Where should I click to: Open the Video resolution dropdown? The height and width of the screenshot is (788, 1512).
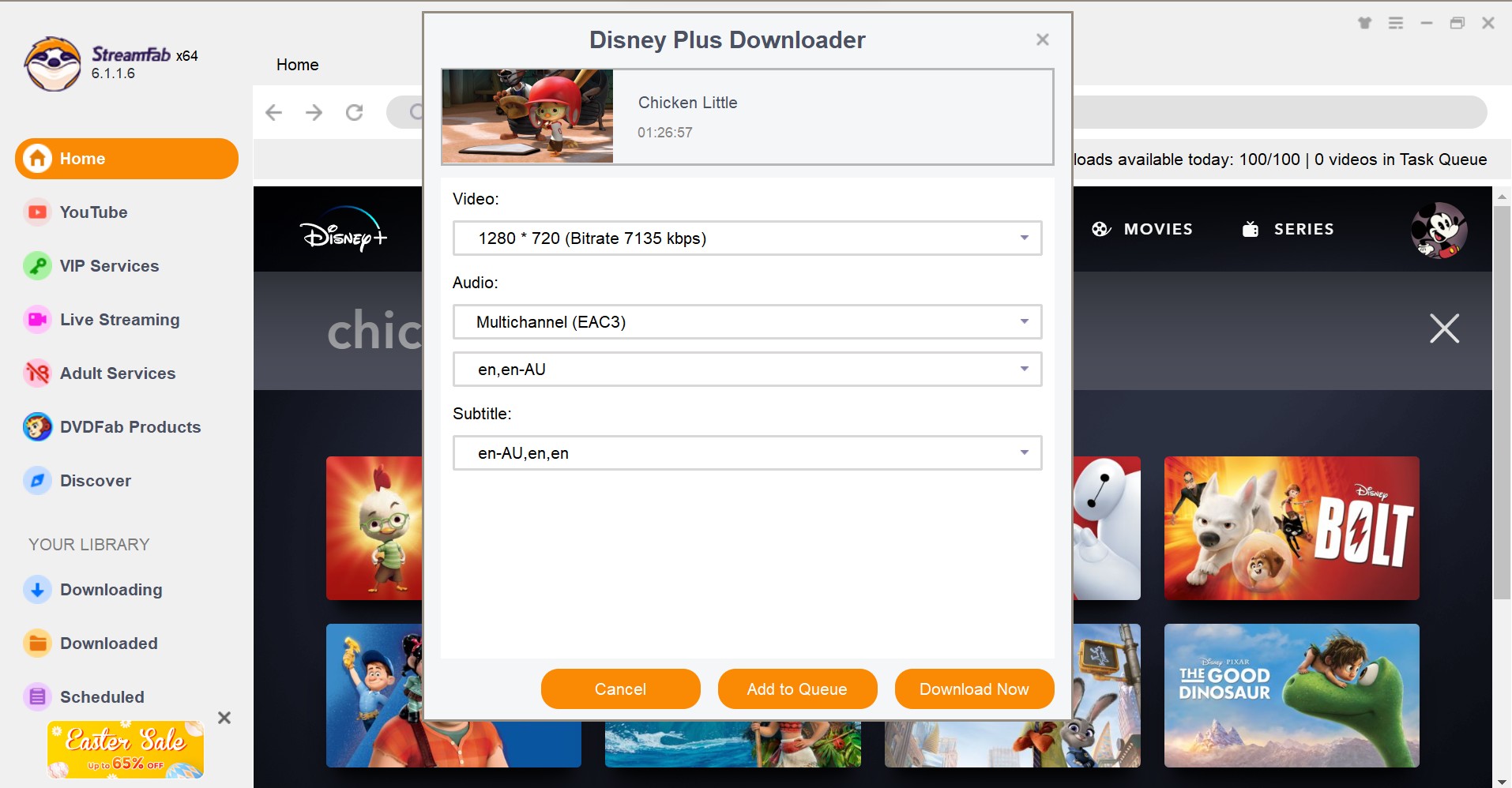(747, 238)
